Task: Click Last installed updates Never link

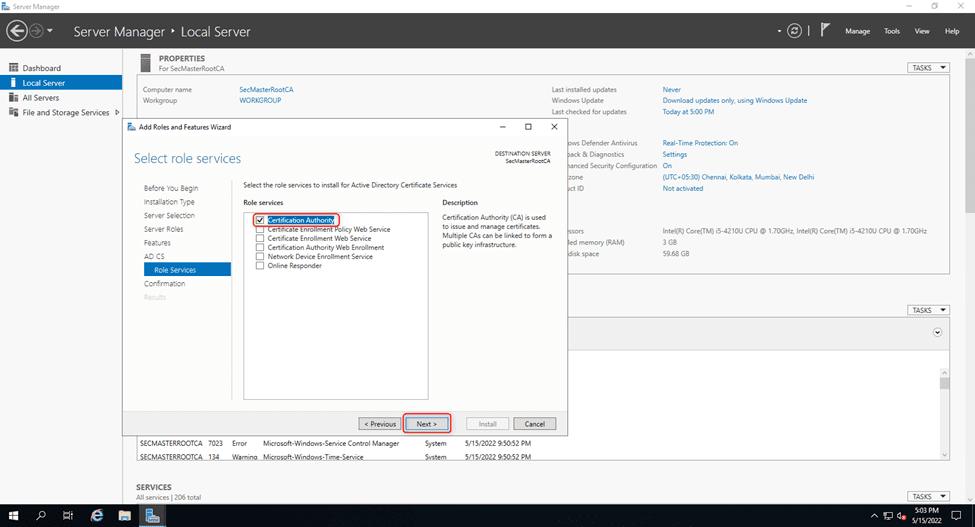Action: point(672,89)
